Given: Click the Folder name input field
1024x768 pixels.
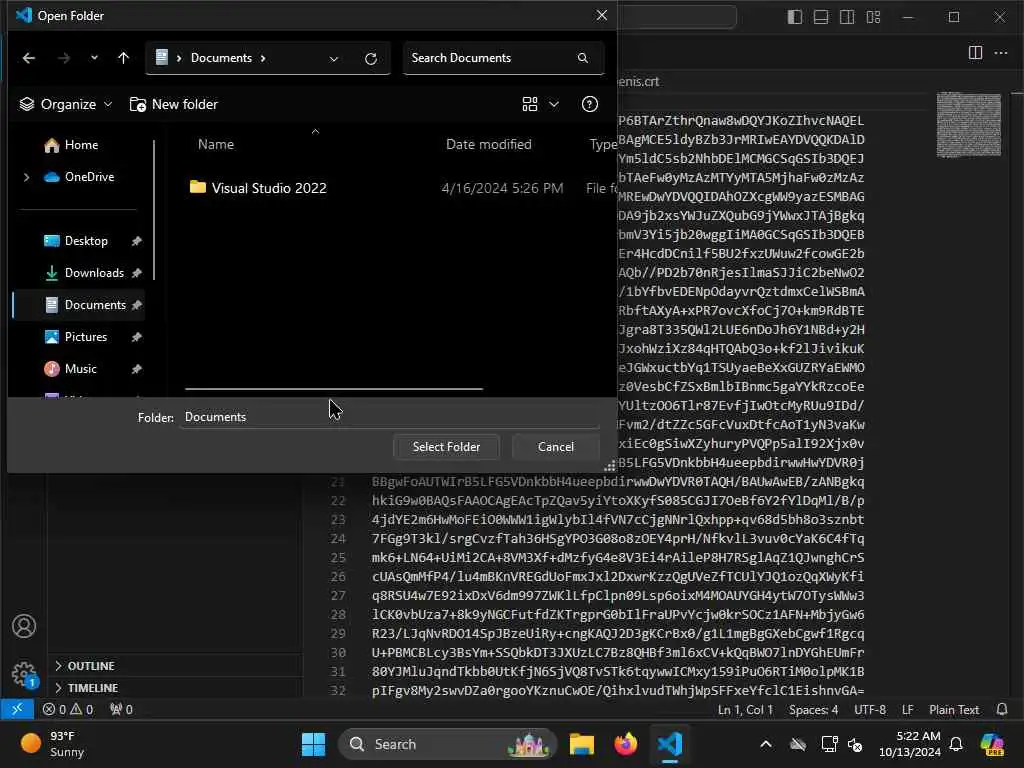Looking at the screenshot, I should [390, 417].
